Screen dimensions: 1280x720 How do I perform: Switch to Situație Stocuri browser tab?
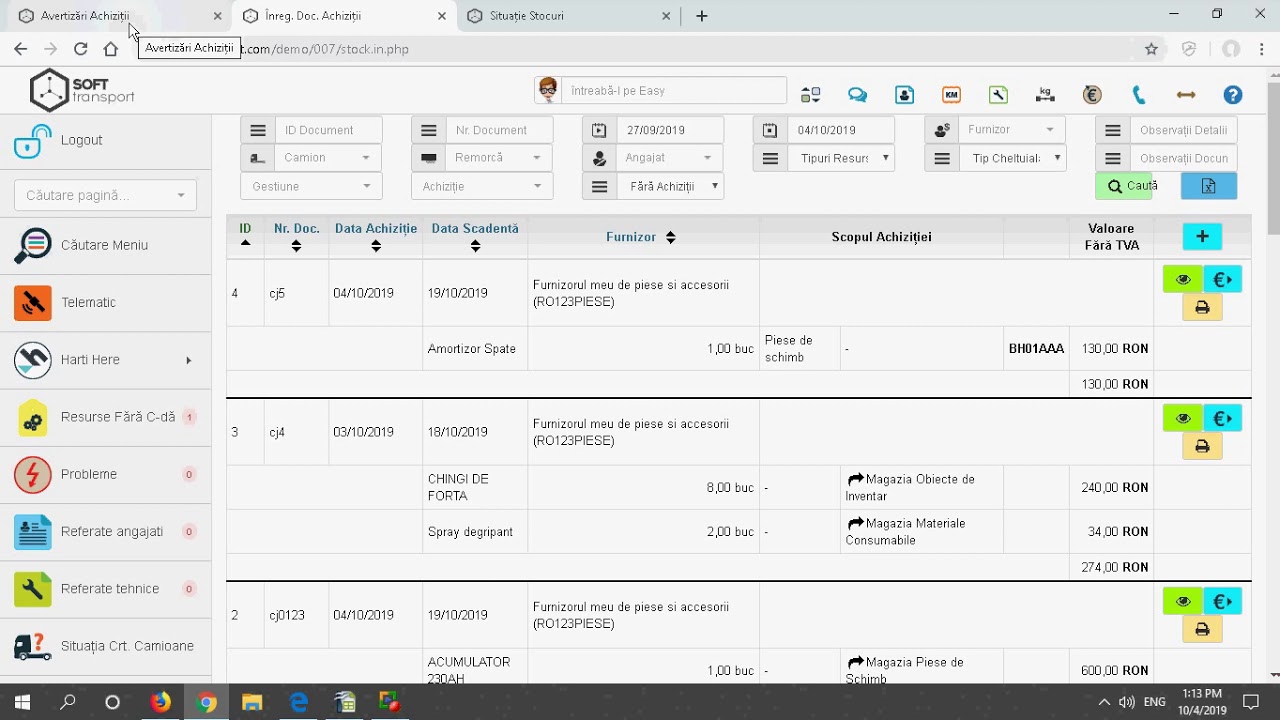[x=570, y=16]
